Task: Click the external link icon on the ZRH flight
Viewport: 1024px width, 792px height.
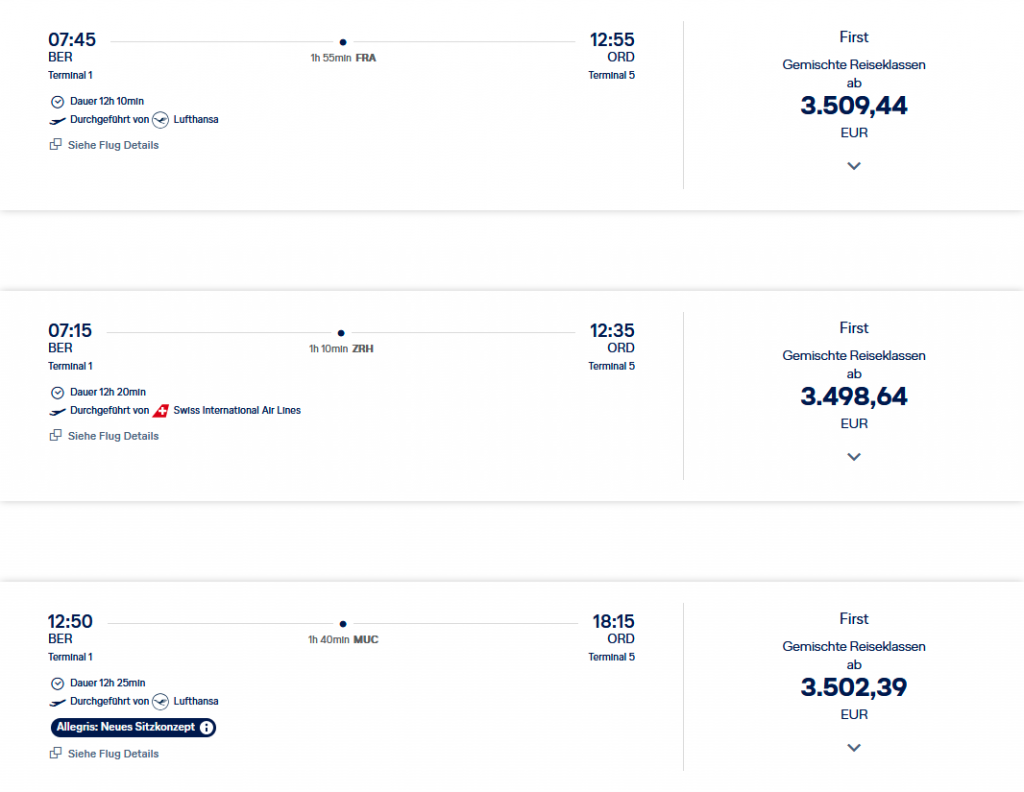Action: point(56,436)
